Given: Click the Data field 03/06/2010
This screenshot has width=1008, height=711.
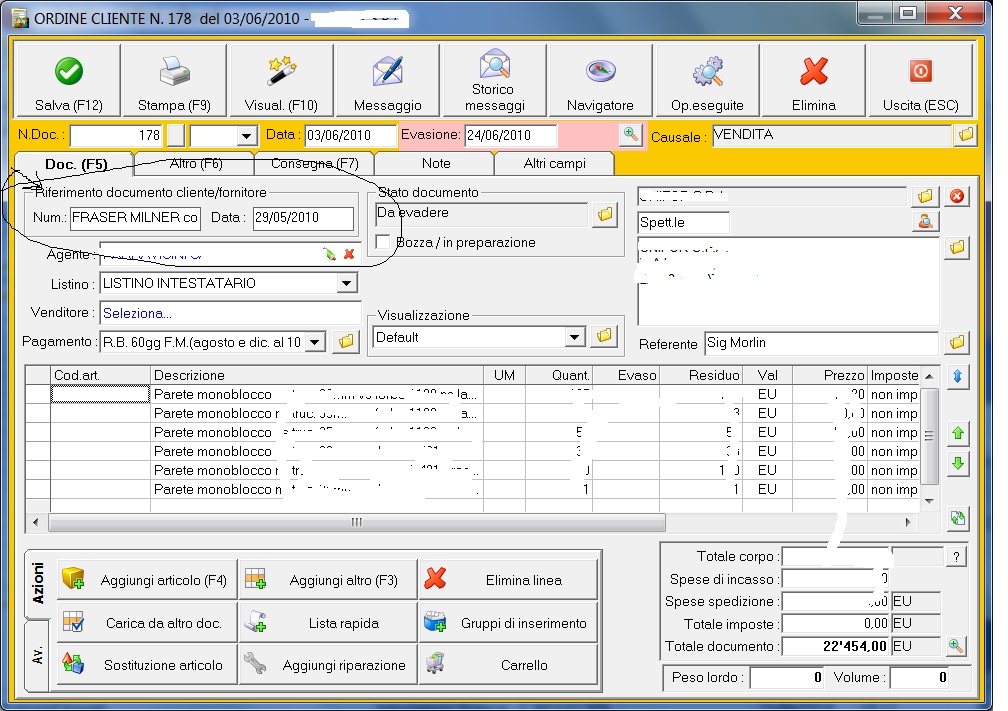Looking at the screenshot, I should (x=350, y=135).
